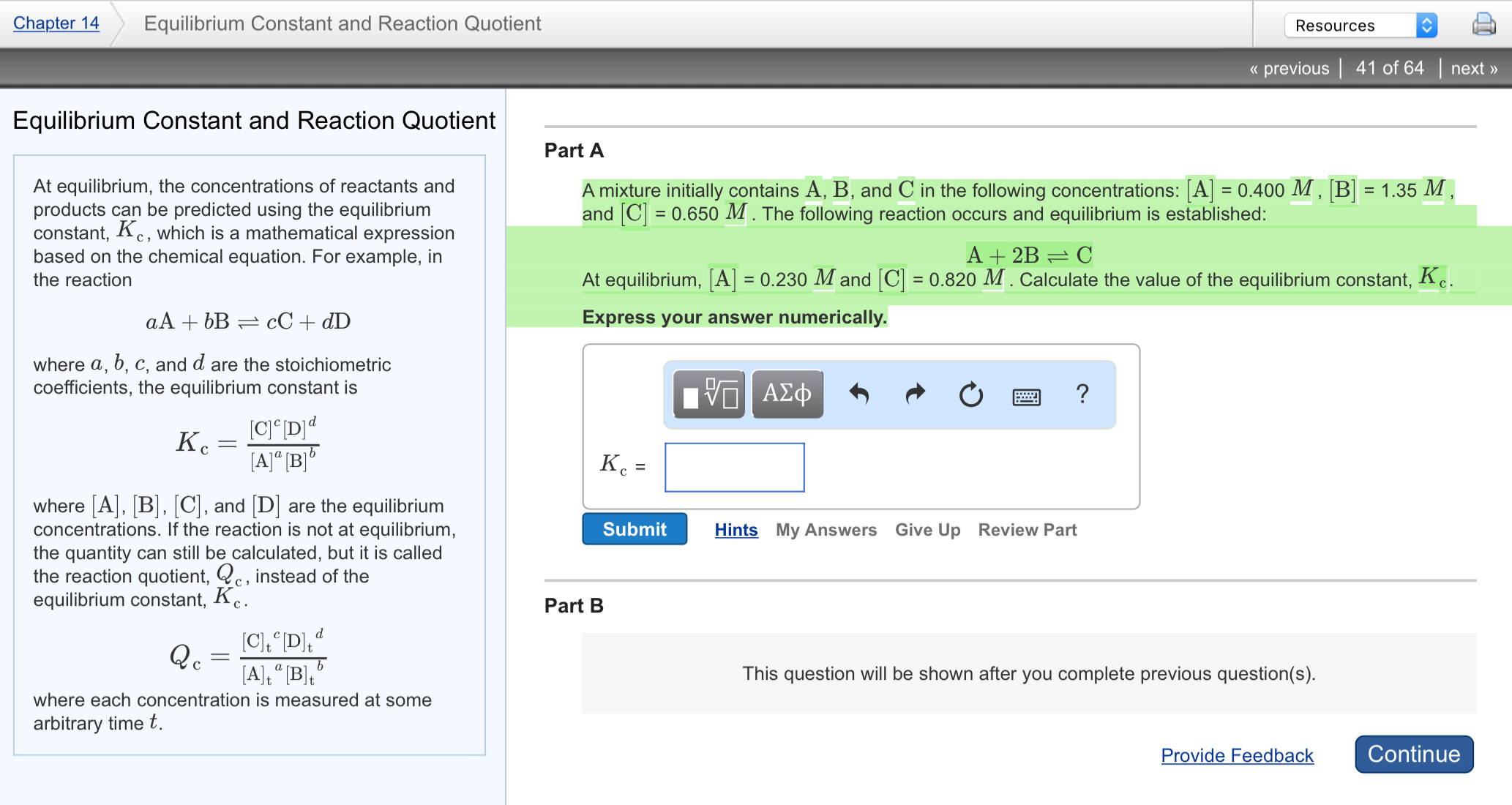Navigate using the next » link
This screenshot has height=805, width=1512.
click(1472, 67)
